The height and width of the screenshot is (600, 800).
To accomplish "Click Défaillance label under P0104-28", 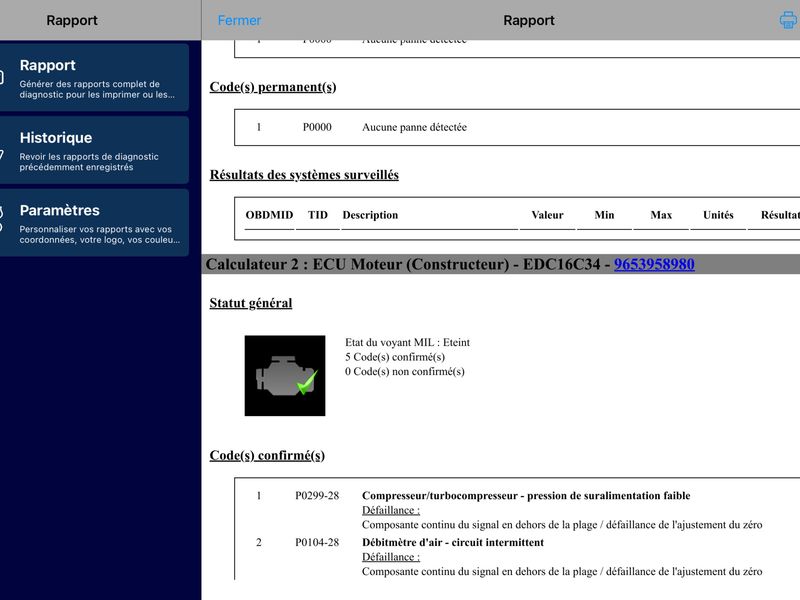I will tap(391, 557).
